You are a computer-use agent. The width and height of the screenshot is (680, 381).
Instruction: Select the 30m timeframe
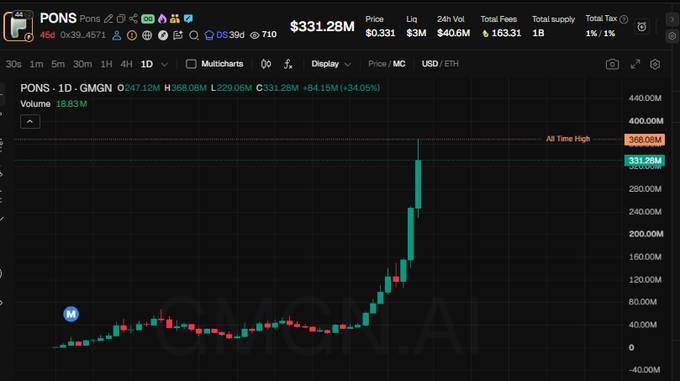tap(82, 64)
